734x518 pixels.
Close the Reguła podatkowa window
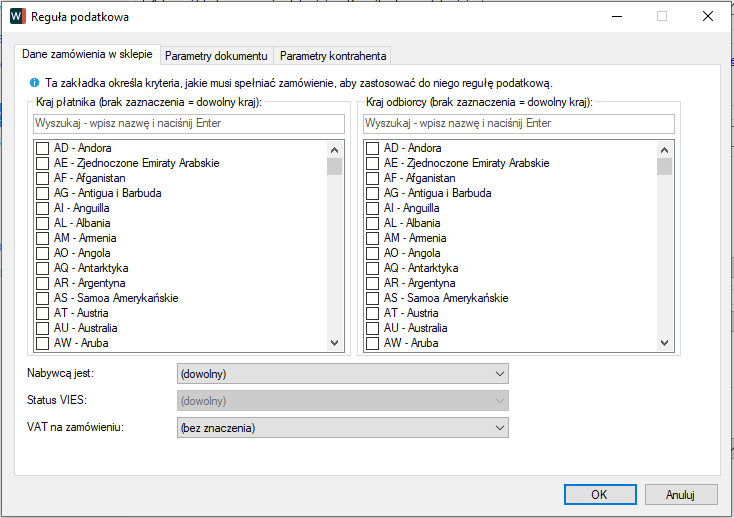tap(708, 16)
